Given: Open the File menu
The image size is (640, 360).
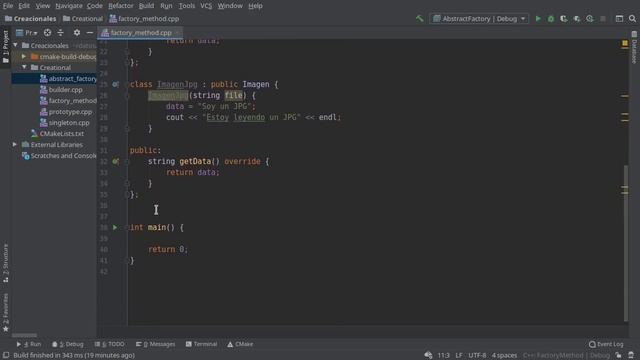Looking at the screenshot, I should (x=8, y=6).
